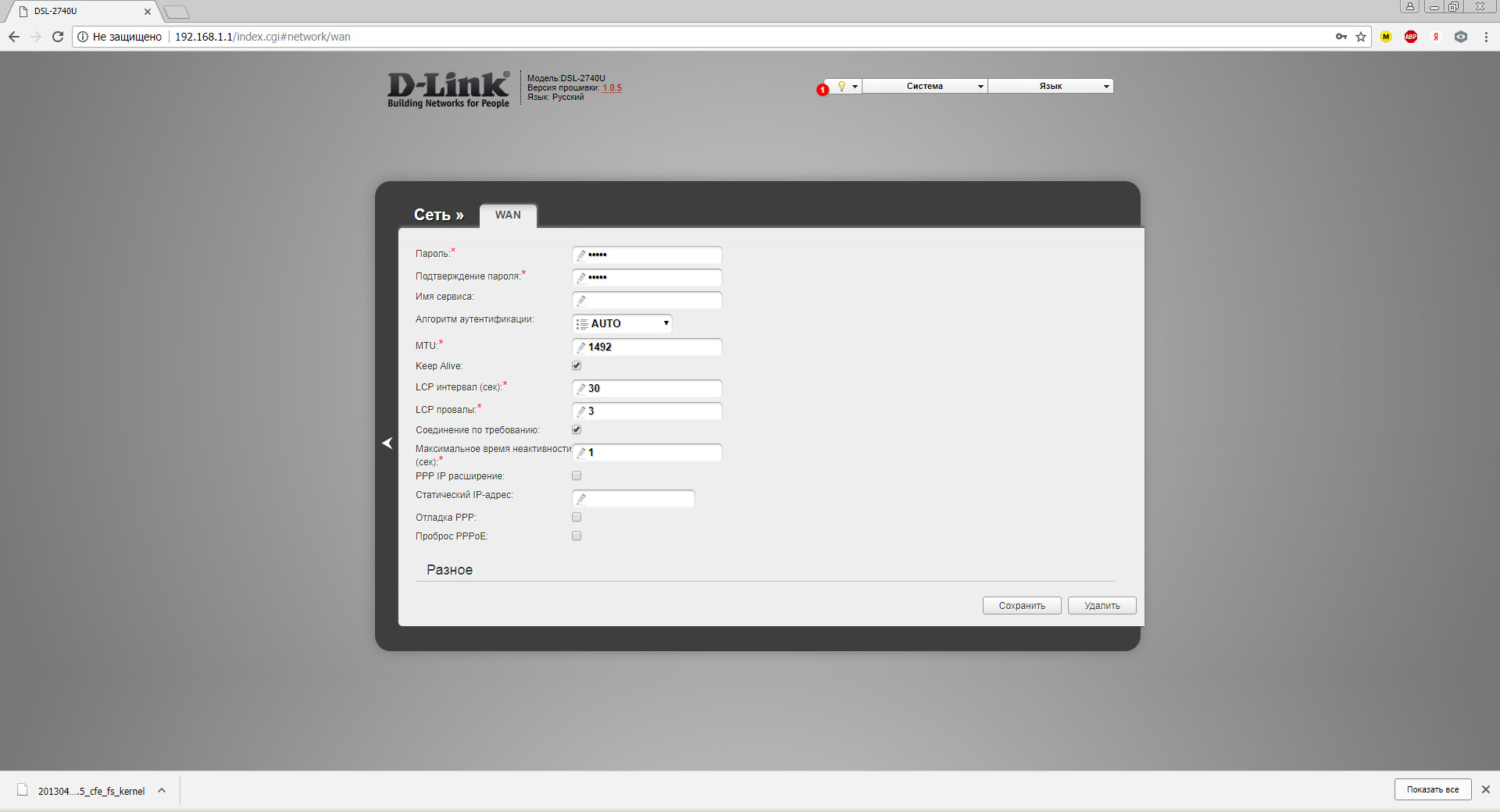Reload the router page

[58, 37]
